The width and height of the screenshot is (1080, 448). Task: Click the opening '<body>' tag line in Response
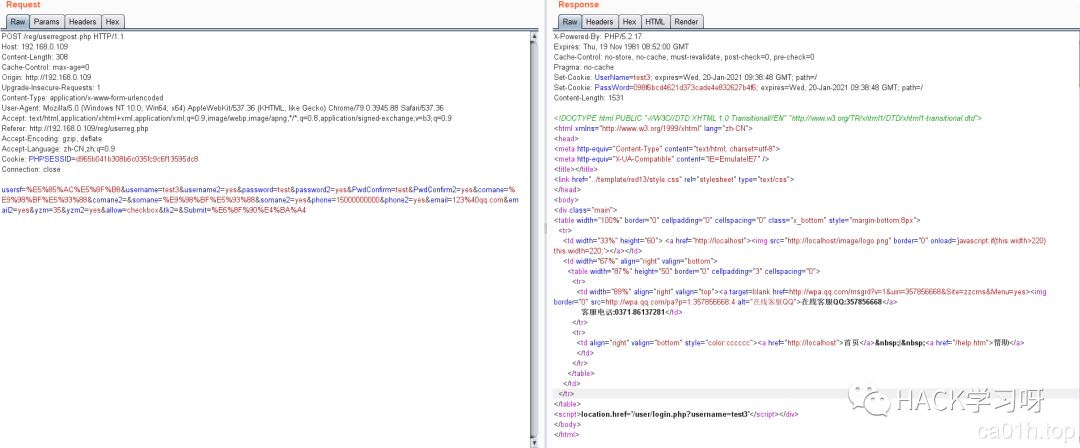(567, 200)
